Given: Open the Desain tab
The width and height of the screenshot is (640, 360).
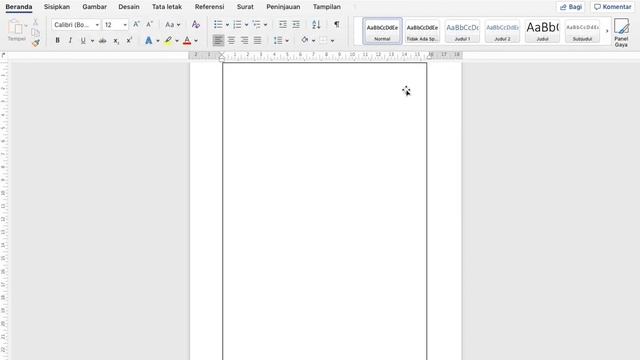Looking at the screenshot, I should 129,7.
